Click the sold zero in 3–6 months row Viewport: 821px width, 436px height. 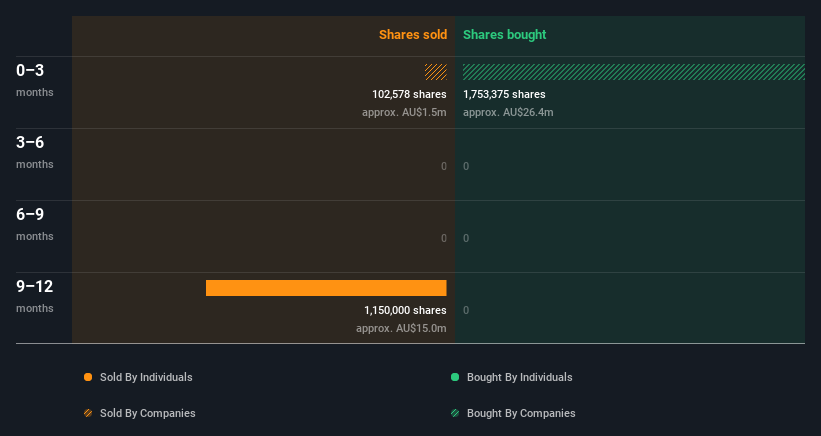(444, 166)
